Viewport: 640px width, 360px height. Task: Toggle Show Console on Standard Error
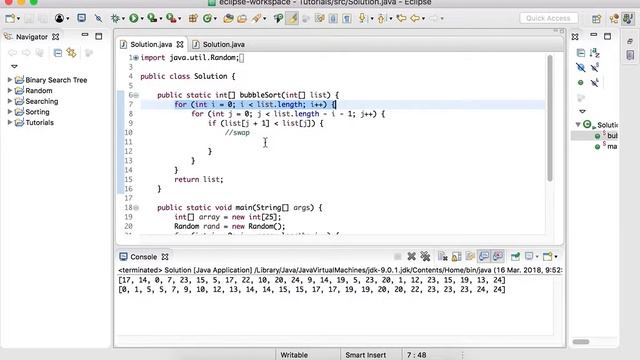[498, 256]
